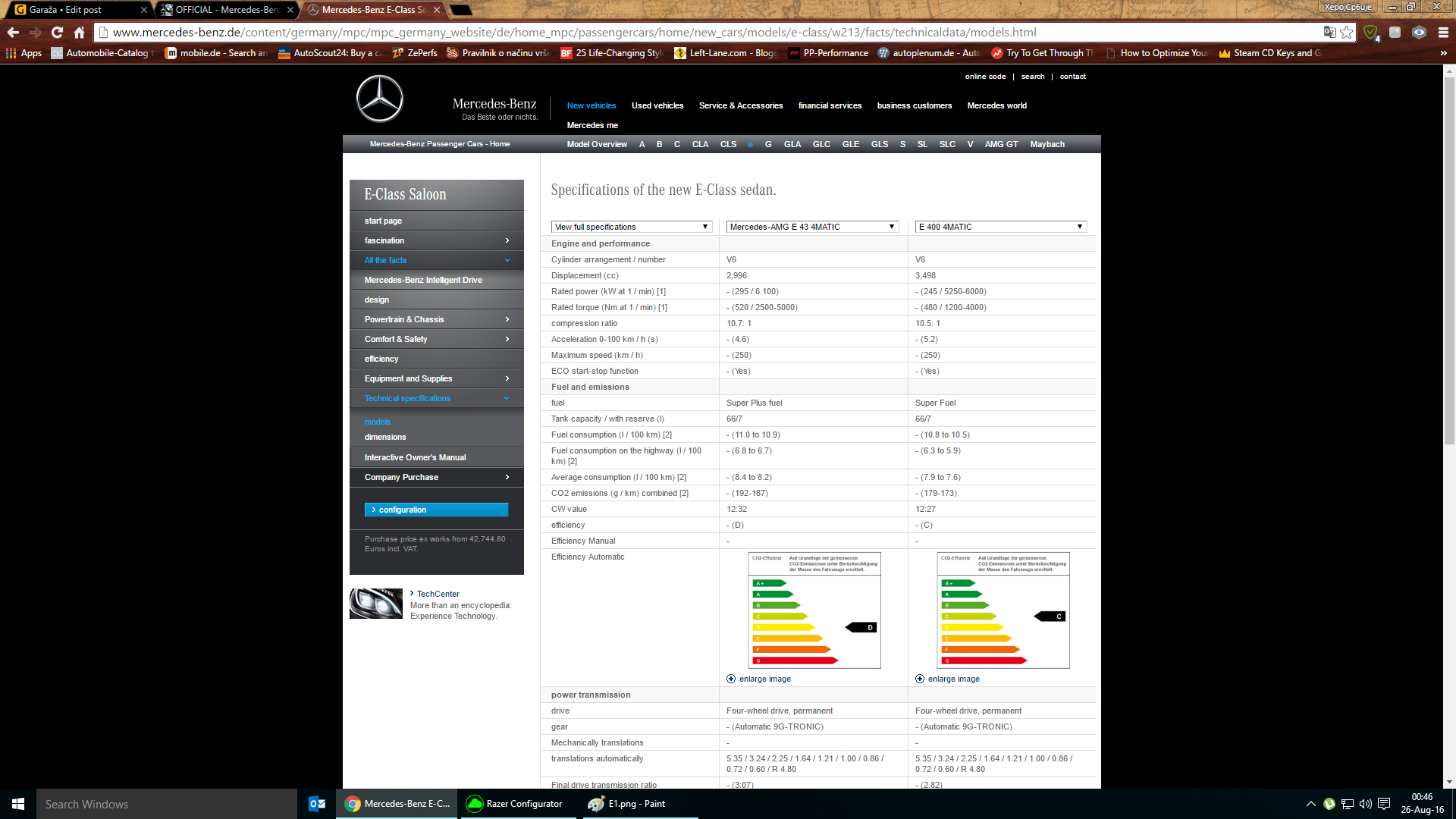Click the volume icon in system tray
This screenshot has width=1456, height=819.
[1365, 804]
